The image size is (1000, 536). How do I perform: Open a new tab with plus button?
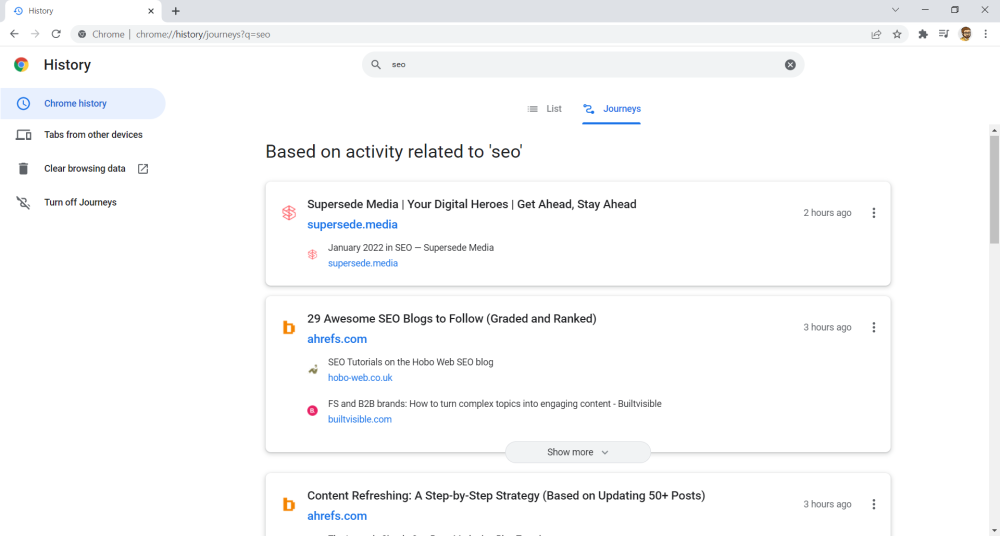(x=175, y=11)
